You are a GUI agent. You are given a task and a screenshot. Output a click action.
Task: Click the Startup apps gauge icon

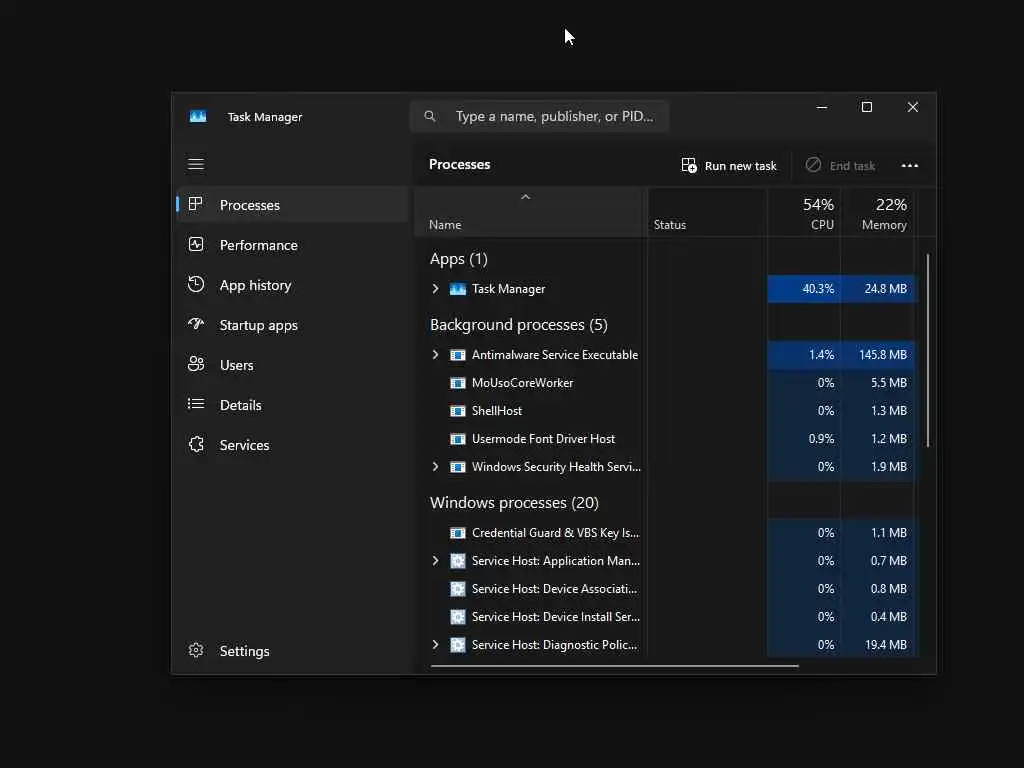click(196, 324)
